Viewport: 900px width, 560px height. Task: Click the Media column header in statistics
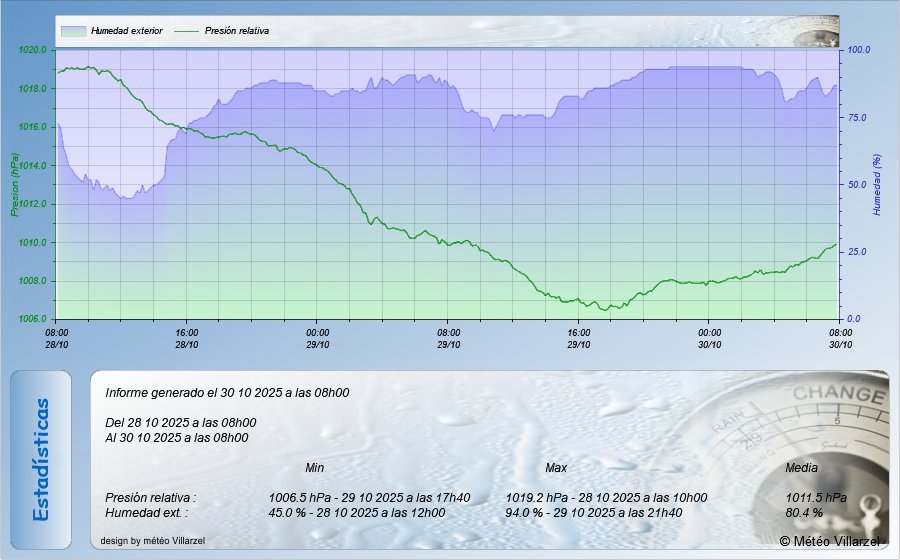click(x=801, y=468)
